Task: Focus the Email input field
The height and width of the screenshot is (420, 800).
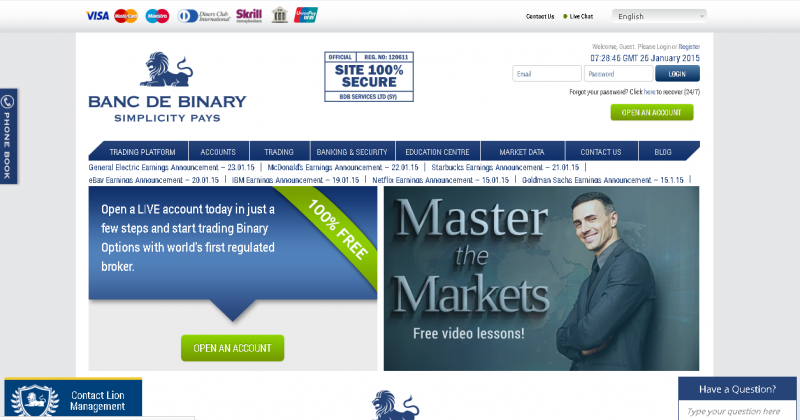Action: pos(546,73)
